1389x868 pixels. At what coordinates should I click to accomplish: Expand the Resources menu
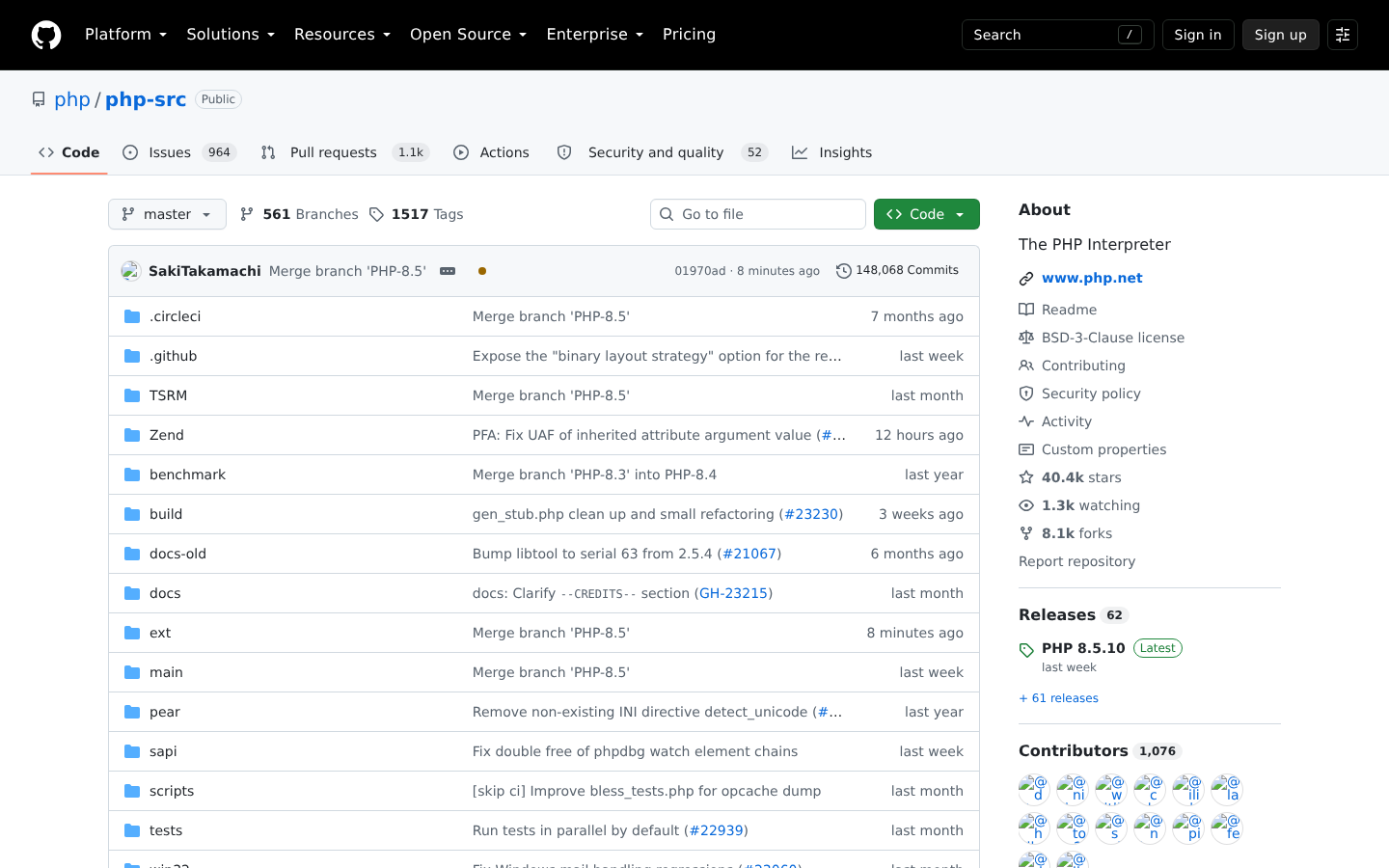coord(342,35)
